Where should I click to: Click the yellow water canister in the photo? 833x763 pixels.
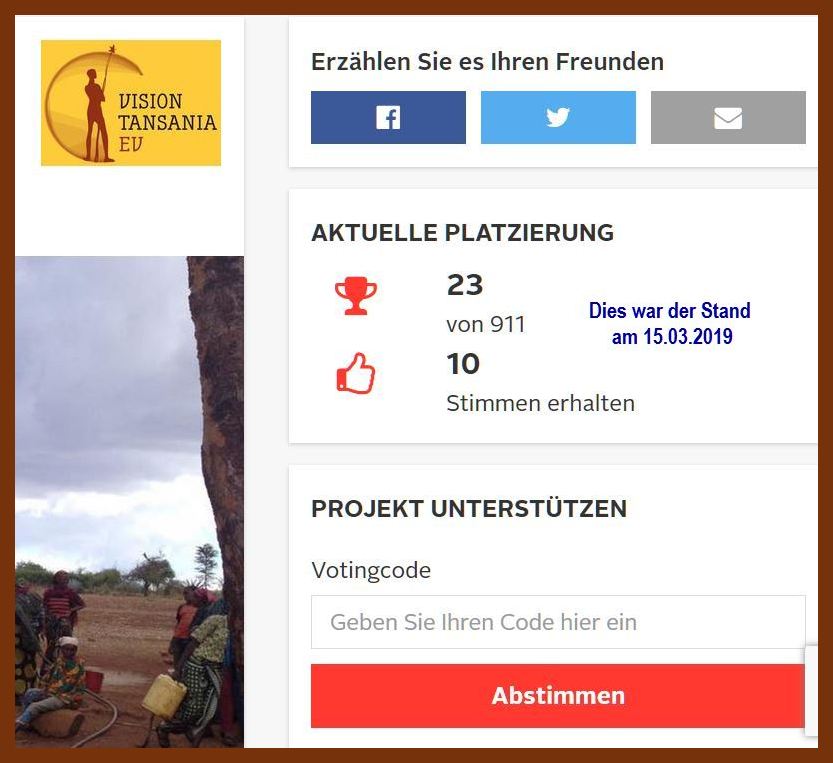[x=165, y=696]
